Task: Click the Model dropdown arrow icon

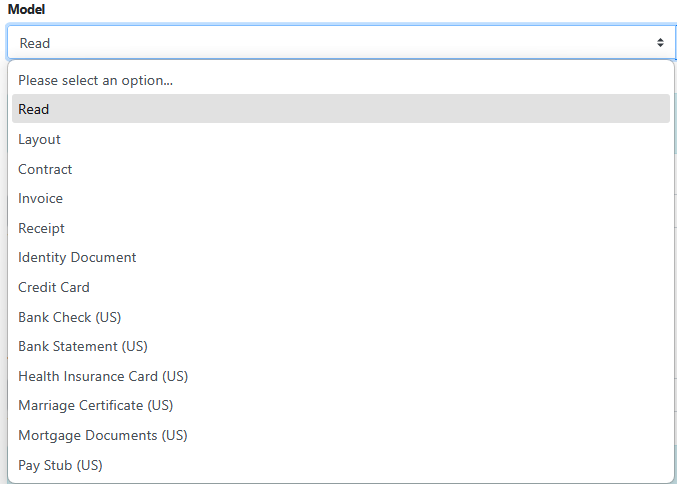Action: (660, 43)
